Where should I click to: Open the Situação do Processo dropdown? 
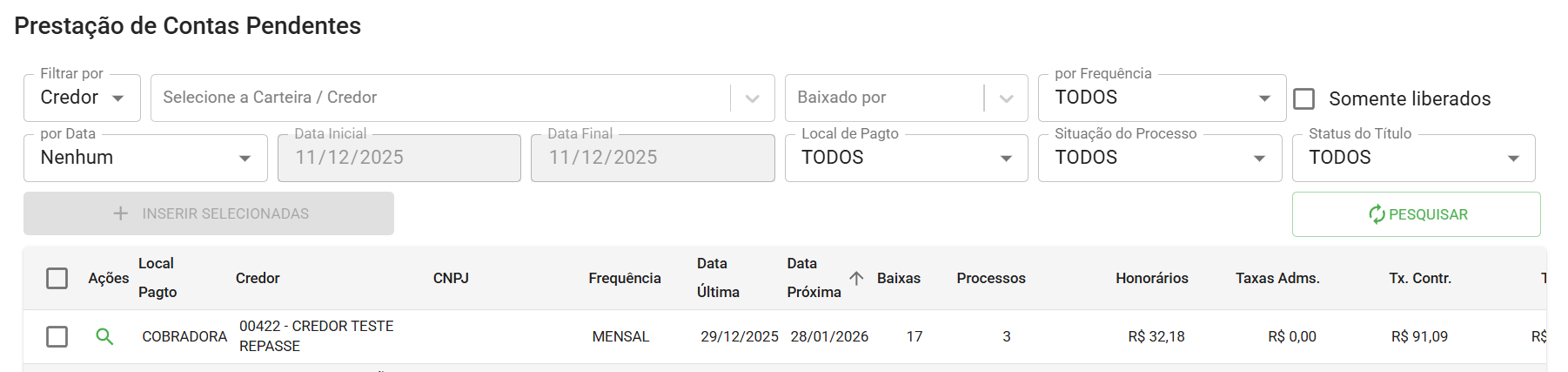click(1160, 158)
